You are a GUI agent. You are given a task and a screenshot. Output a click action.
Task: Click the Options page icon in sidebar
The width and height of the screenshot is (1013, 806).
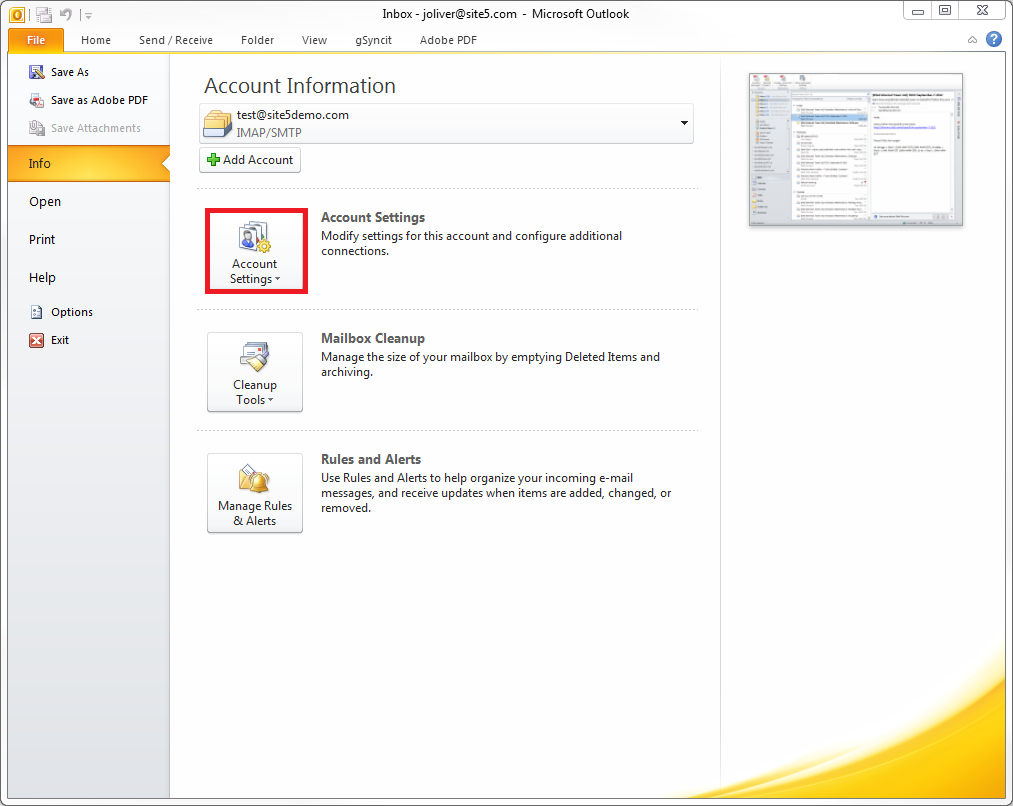37,312
